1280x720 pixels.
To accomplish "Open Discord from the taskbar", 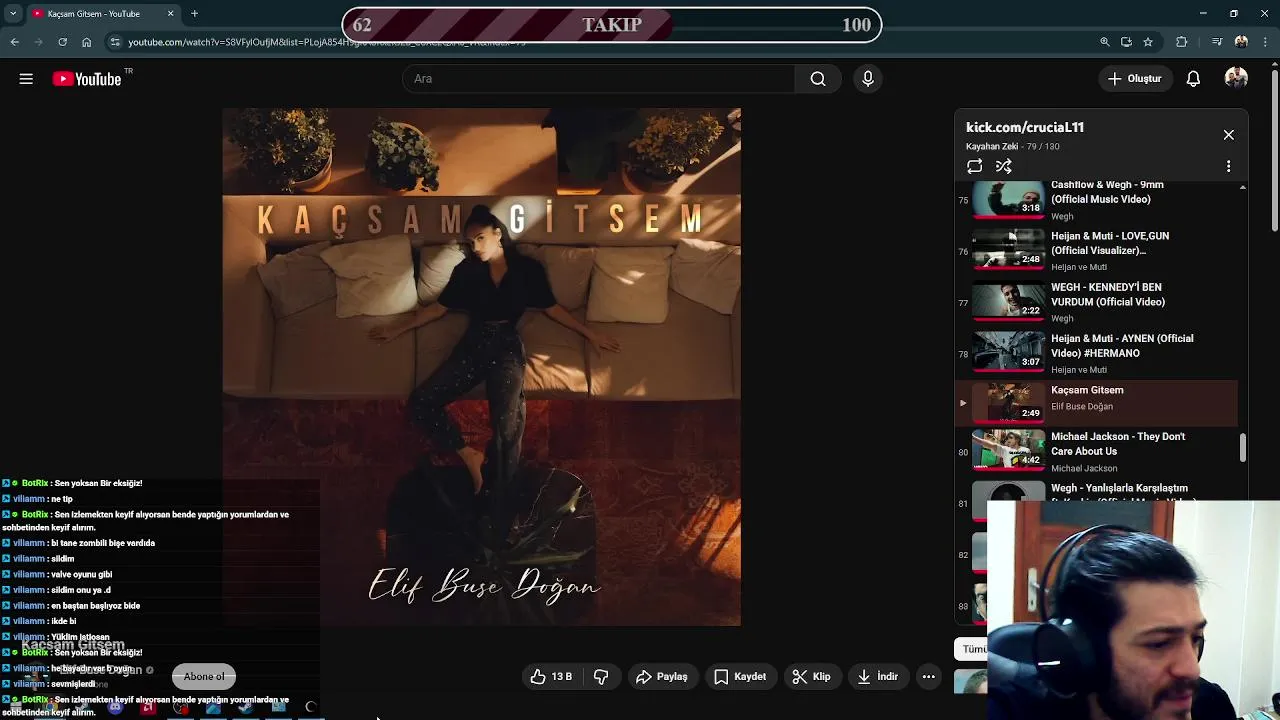I will coord(115,708).
